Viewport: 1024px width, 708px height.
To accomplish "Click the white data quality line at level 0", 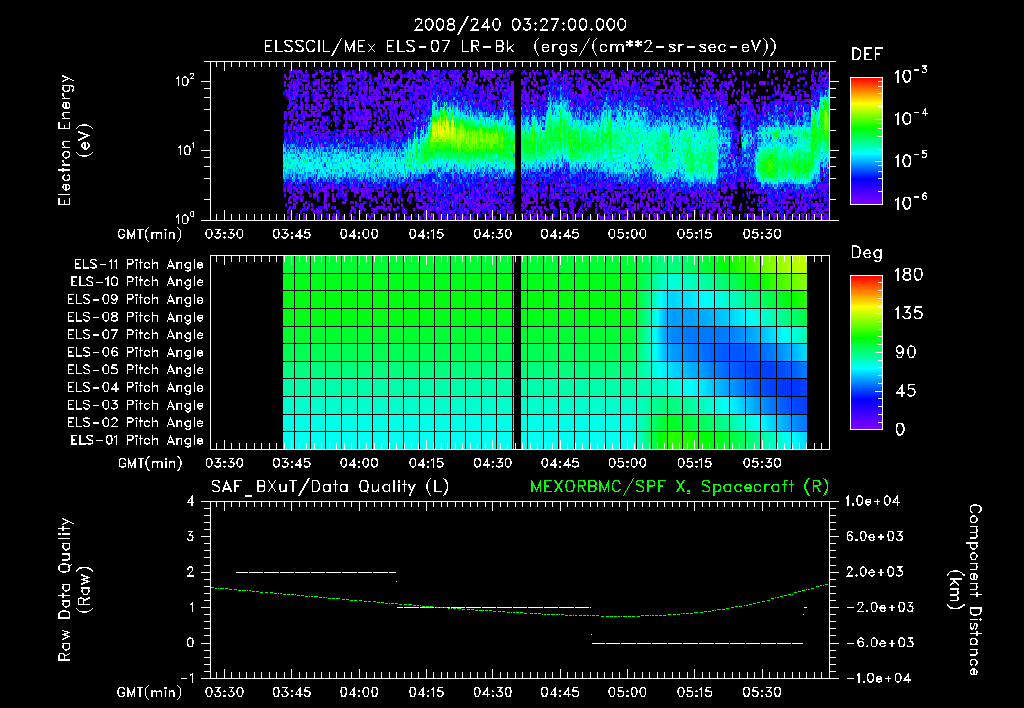I will [x=697, y=643].
